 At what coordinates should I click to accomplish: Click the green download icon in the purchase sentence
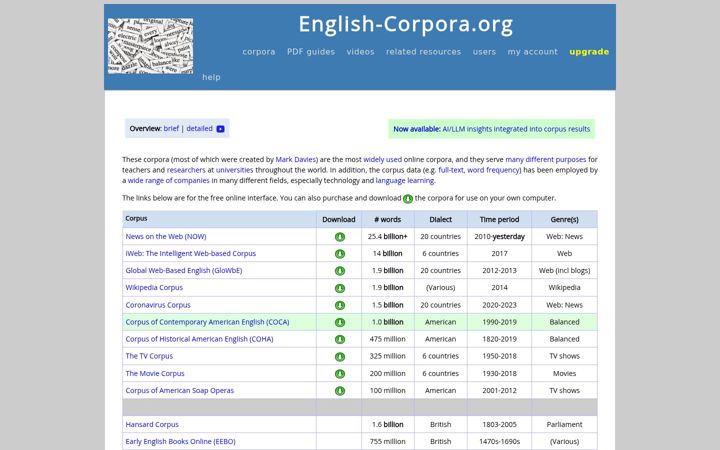pos(408,199)
